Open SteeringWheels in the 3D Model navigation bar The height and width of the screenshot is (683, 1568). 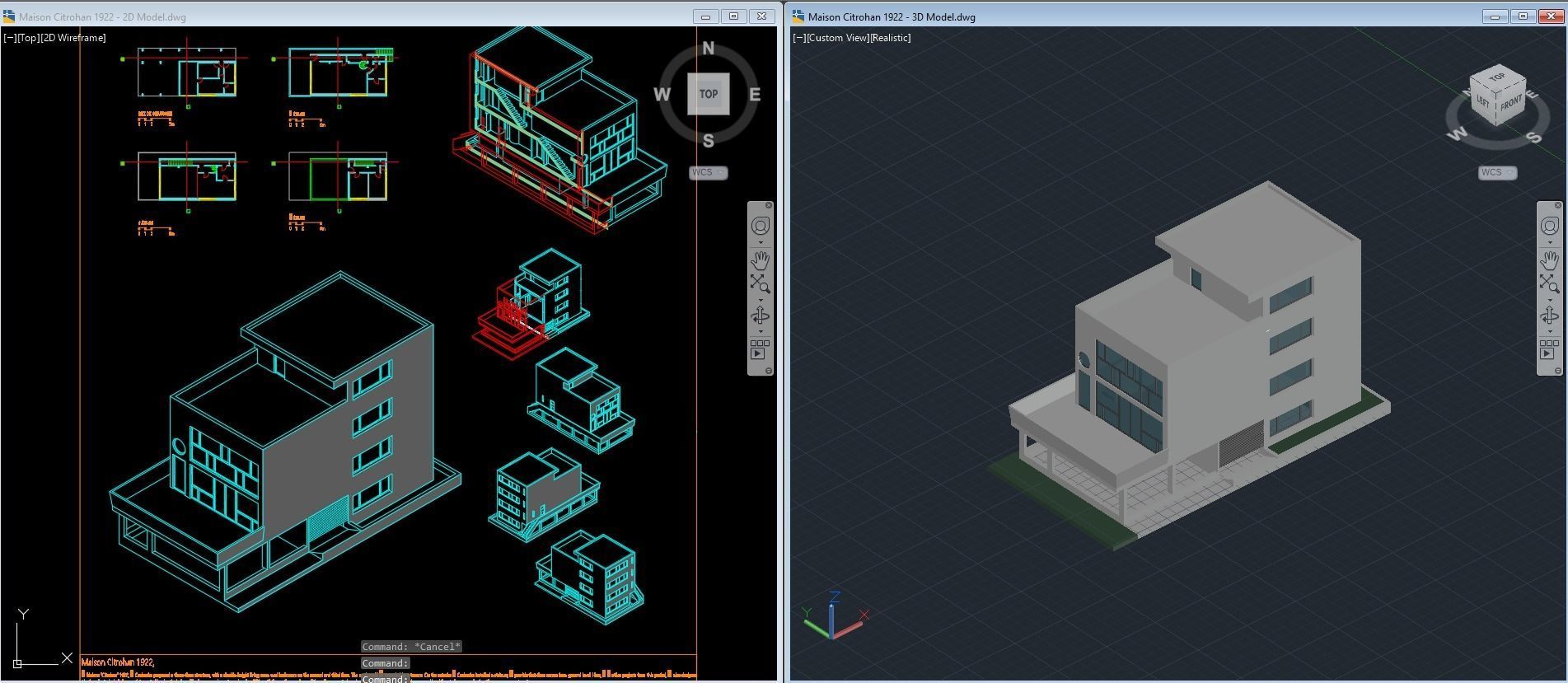coord(1549,226)
